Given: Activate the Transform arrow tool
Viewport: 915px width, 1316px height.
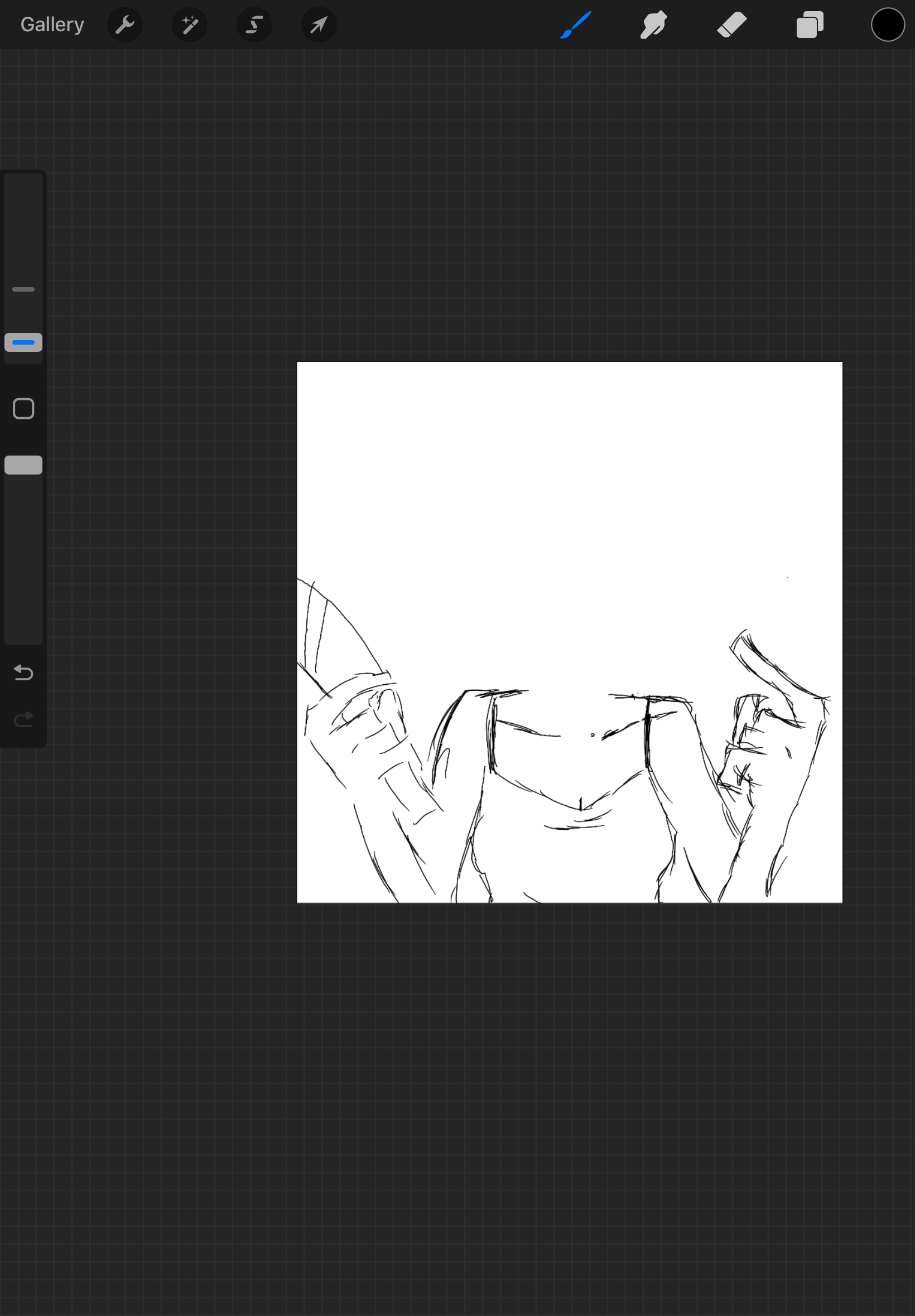Looking at the screenshot, I should pos(319,25).
